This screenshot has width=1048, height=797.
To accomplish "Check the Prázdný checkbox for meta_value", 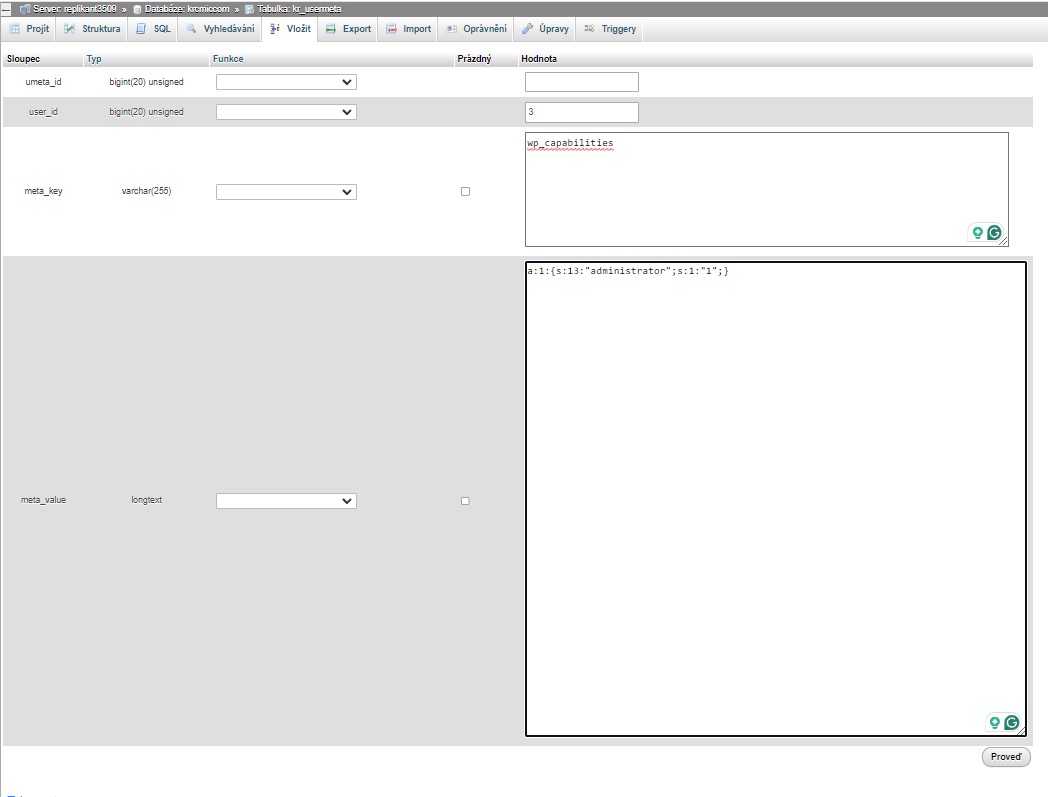I will [x=465, y=501].
